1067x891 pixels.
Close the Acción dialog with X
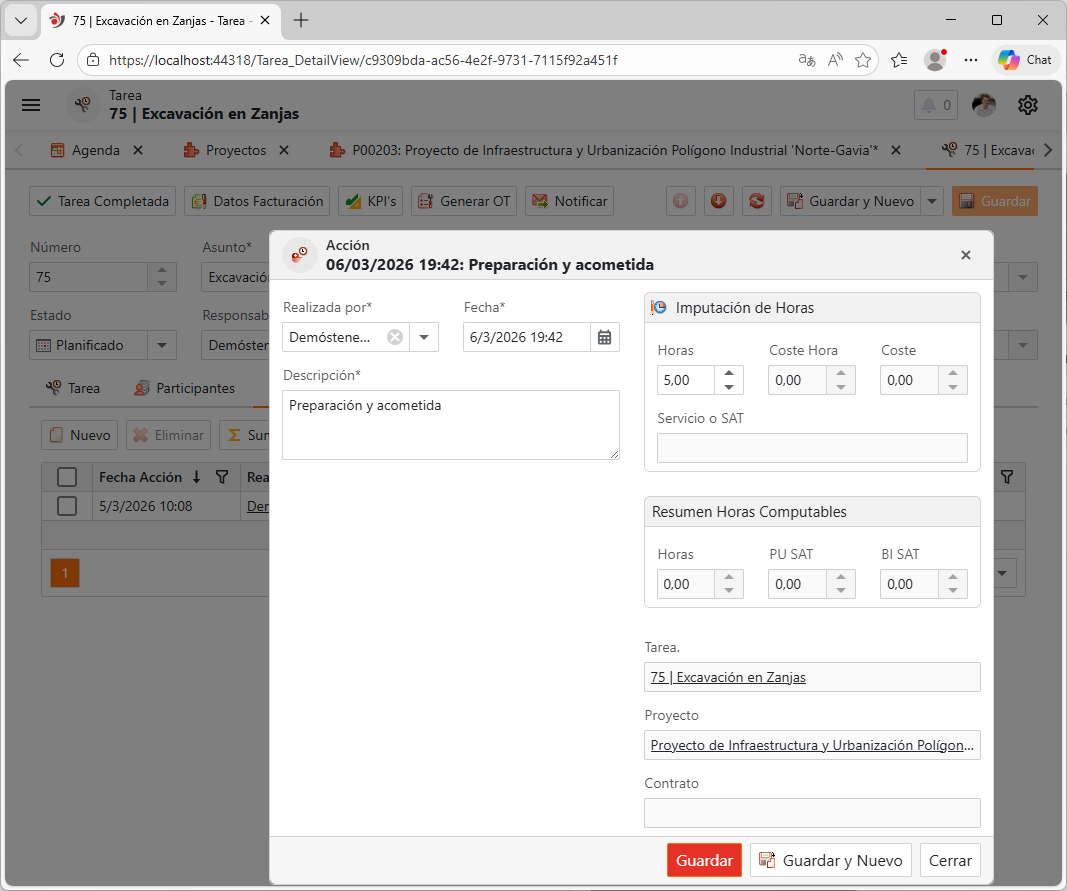(x=966, y=255)
